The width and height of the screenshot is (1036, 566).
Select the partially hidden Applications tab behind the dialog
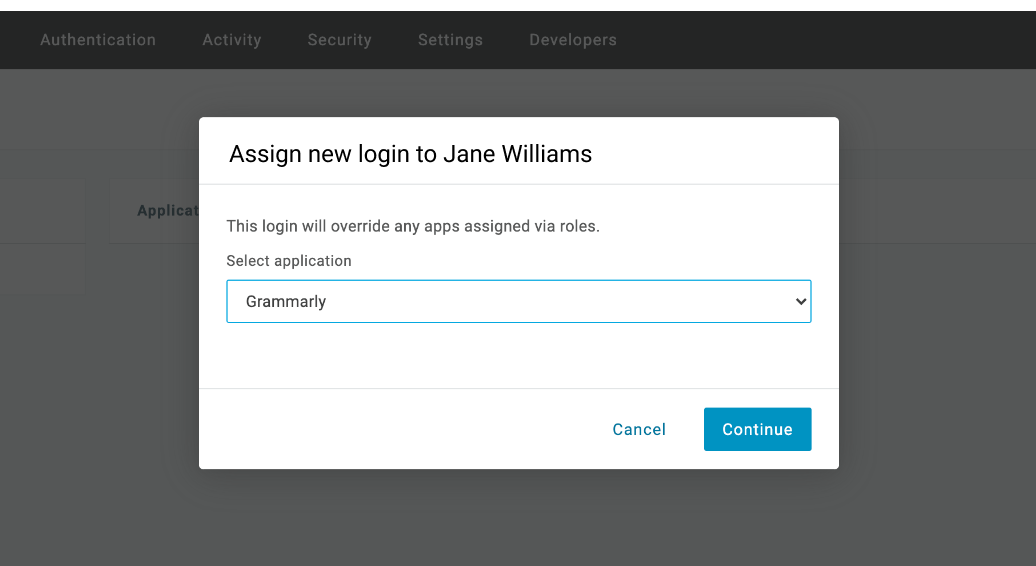click(168, 211)
